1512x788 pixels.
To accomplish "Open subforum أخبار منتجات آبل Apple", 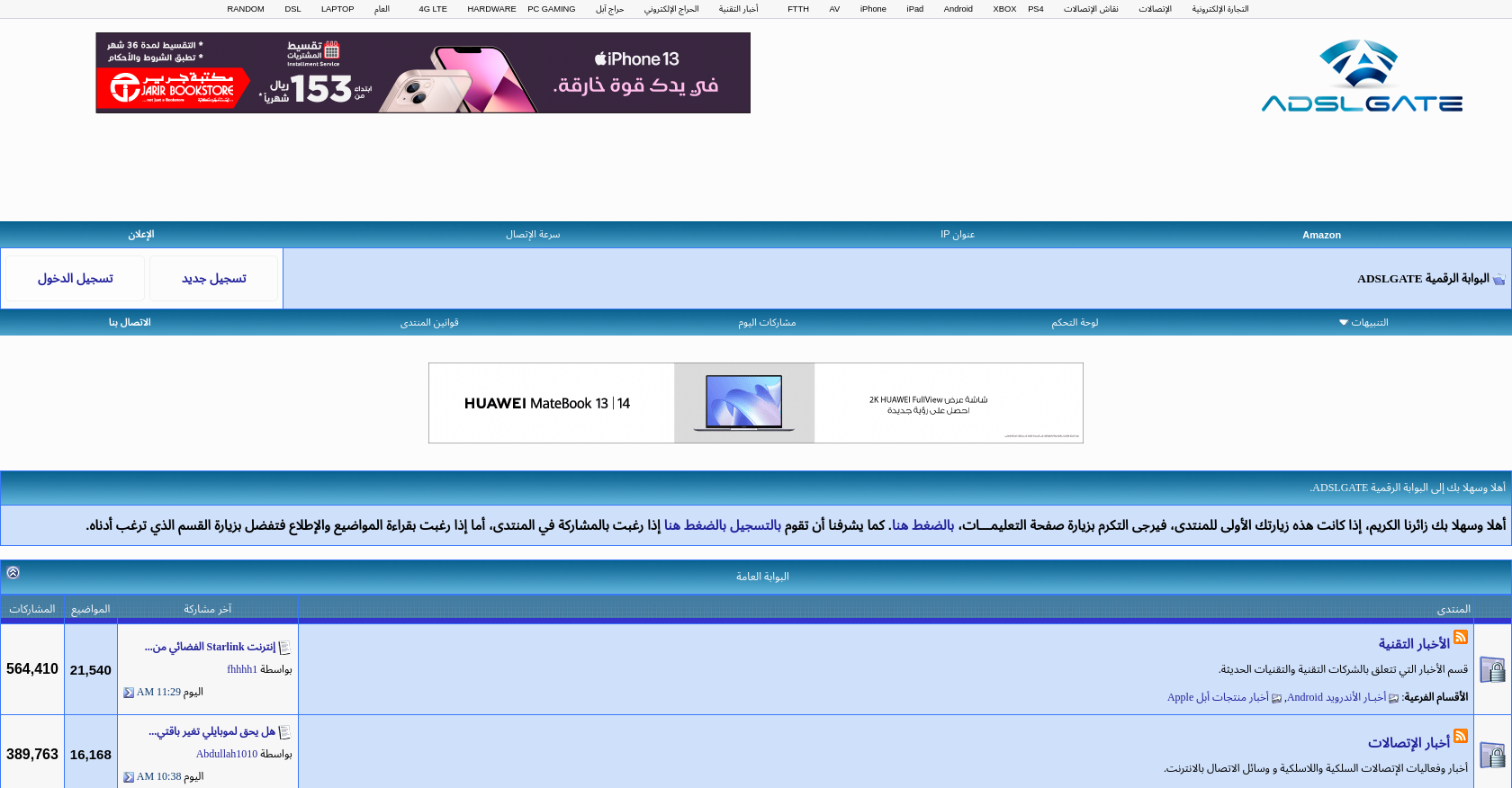I will (1218, 697).
